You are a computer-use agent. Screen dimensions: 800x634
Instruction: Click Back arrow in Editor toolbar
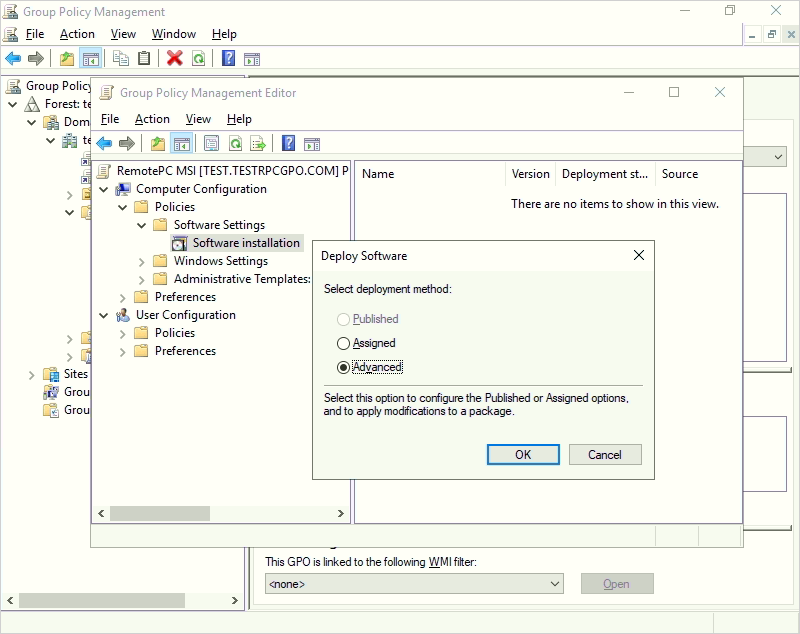pyautogui.click(x=104, y=143)
